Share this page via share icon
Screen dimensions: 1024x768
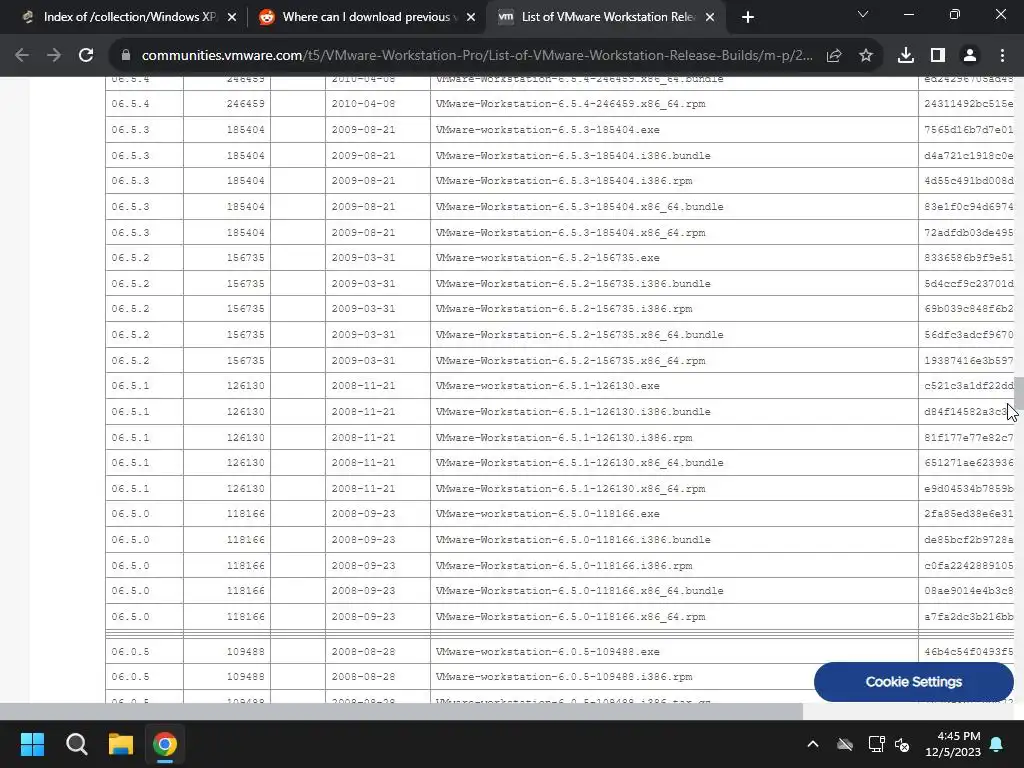pyautogui.click(x=834, y=56)
